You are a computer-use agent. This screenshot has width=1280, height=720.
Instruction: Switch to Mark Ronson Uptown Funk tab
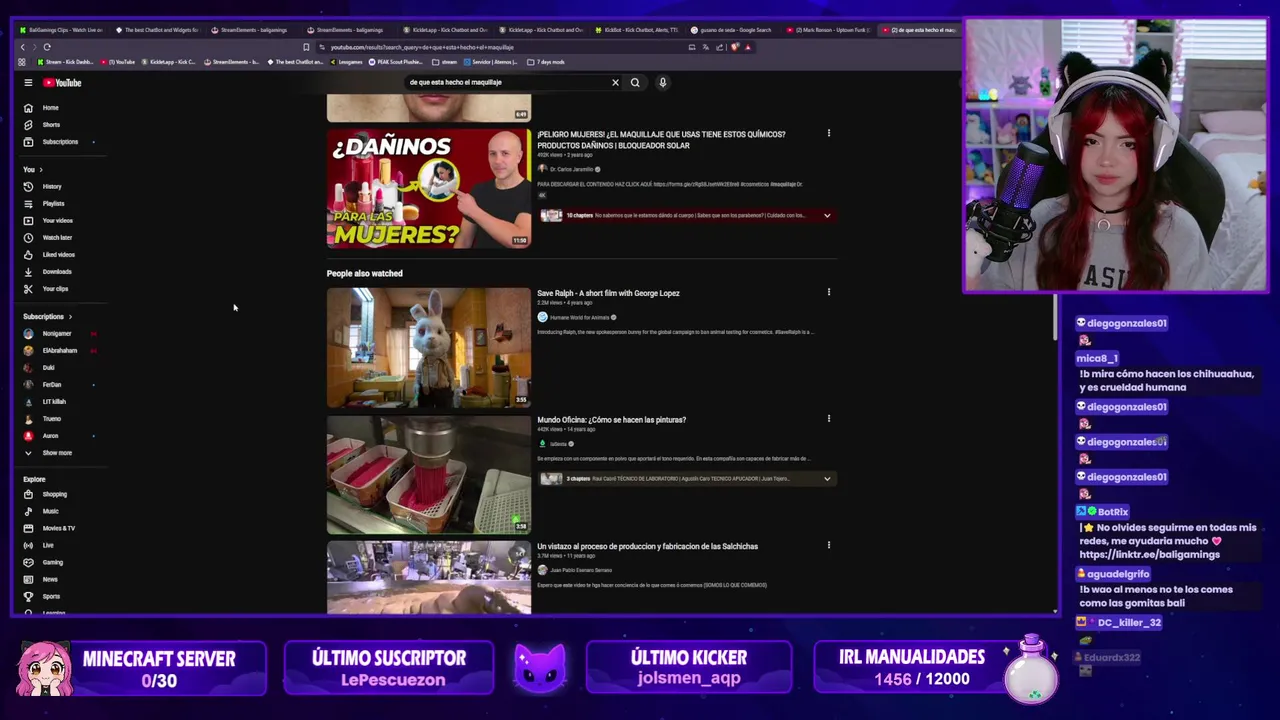828,30
